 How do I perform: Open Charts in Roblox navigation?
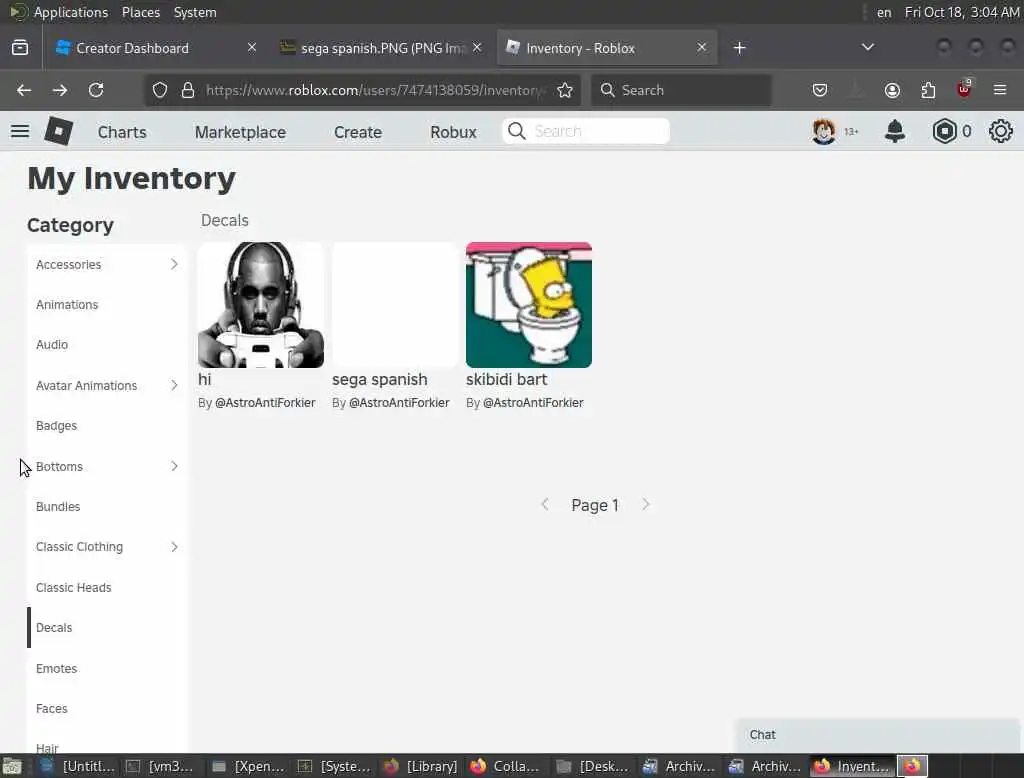(122, 132)
